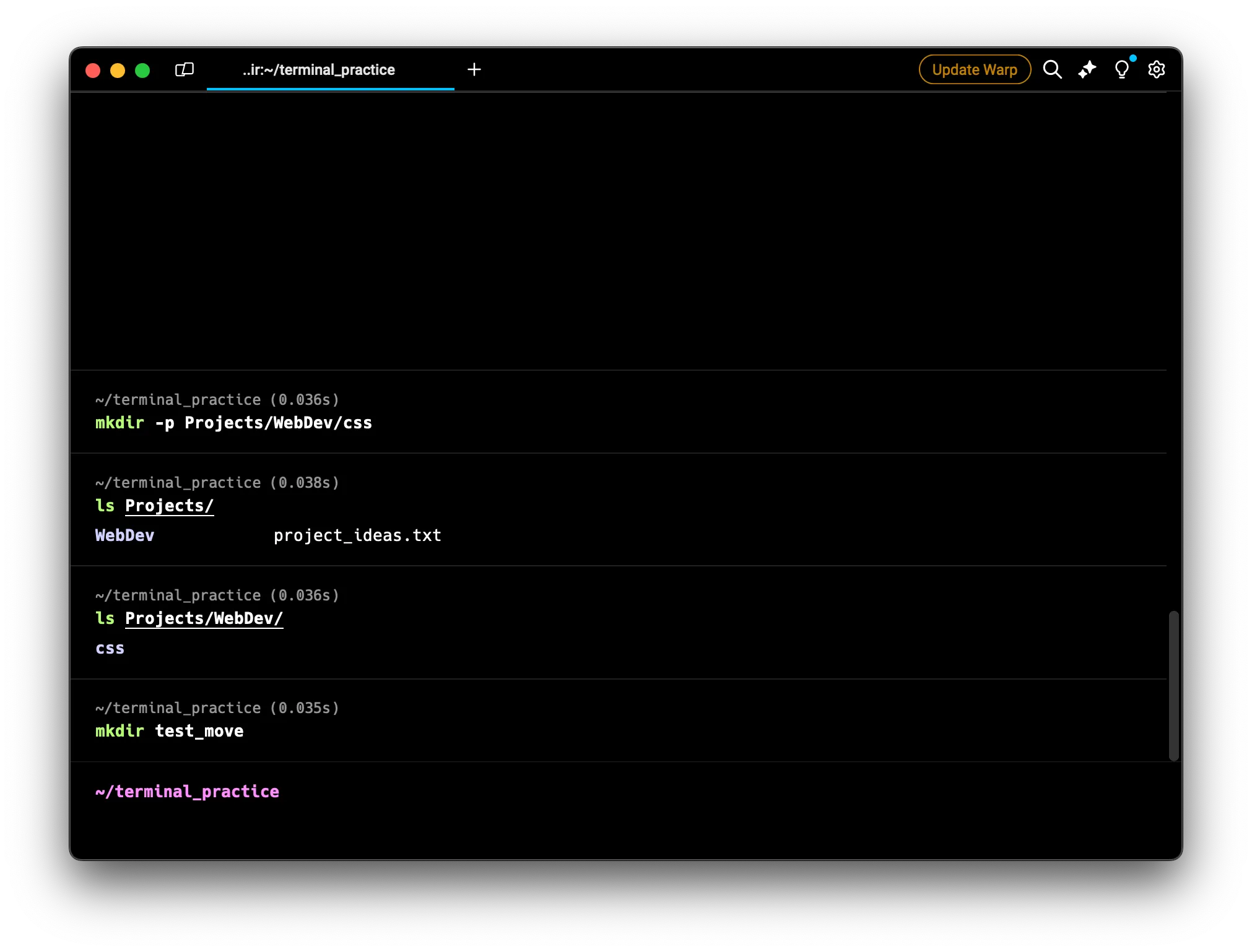Image resolution: width=1252 pixels, height=952 pixels.
Task: Click the search magnifier icon
Action: click(x=1052, y=69)
